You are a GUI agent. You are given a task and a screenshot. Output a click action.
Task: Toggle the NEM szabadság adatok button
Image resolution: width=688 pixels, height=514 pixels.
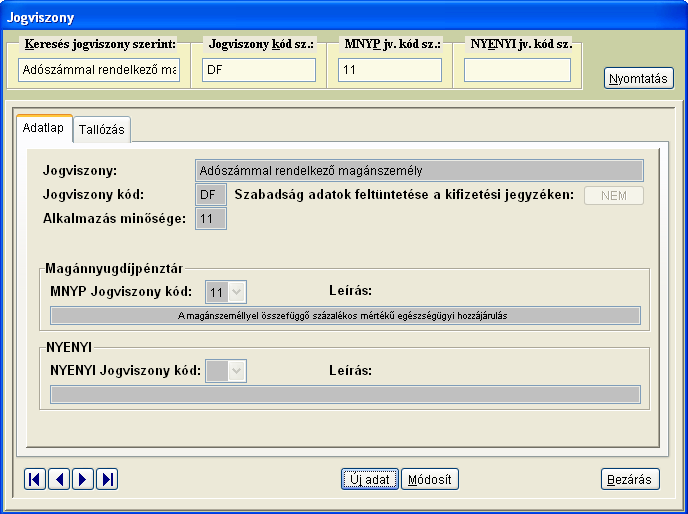(614, 195)
